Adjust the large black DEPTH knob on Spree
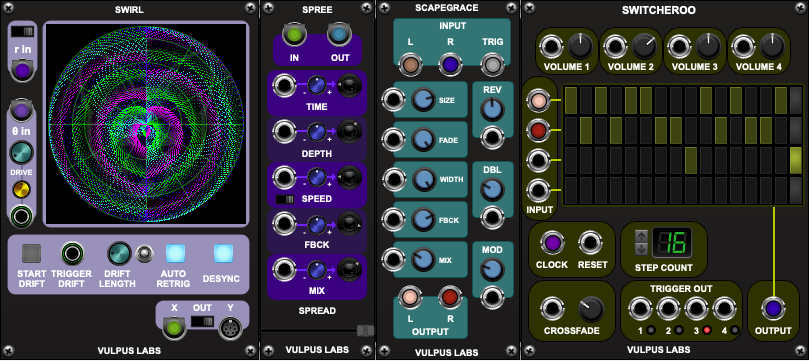The image size is (809, 361). (x=349, y=132)
